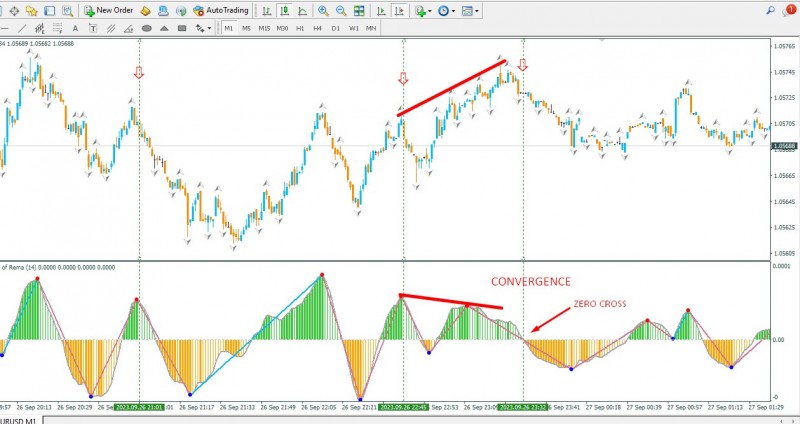This screenshot has height=424, width=800.
Task: Switch timeframe to M15
Action: click(264, 29)
